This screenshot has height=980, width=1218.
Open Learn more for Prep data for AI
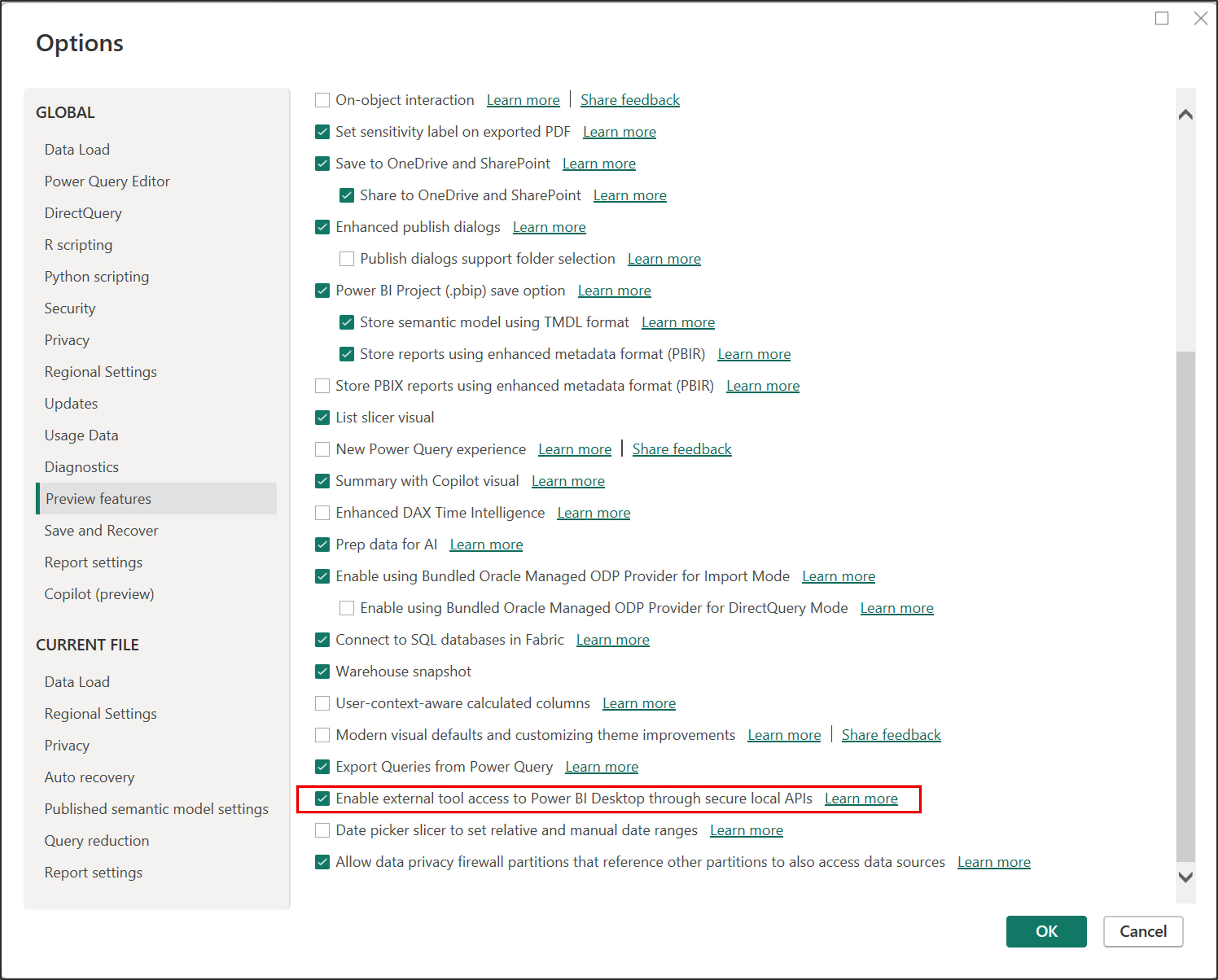click(486, 544)
